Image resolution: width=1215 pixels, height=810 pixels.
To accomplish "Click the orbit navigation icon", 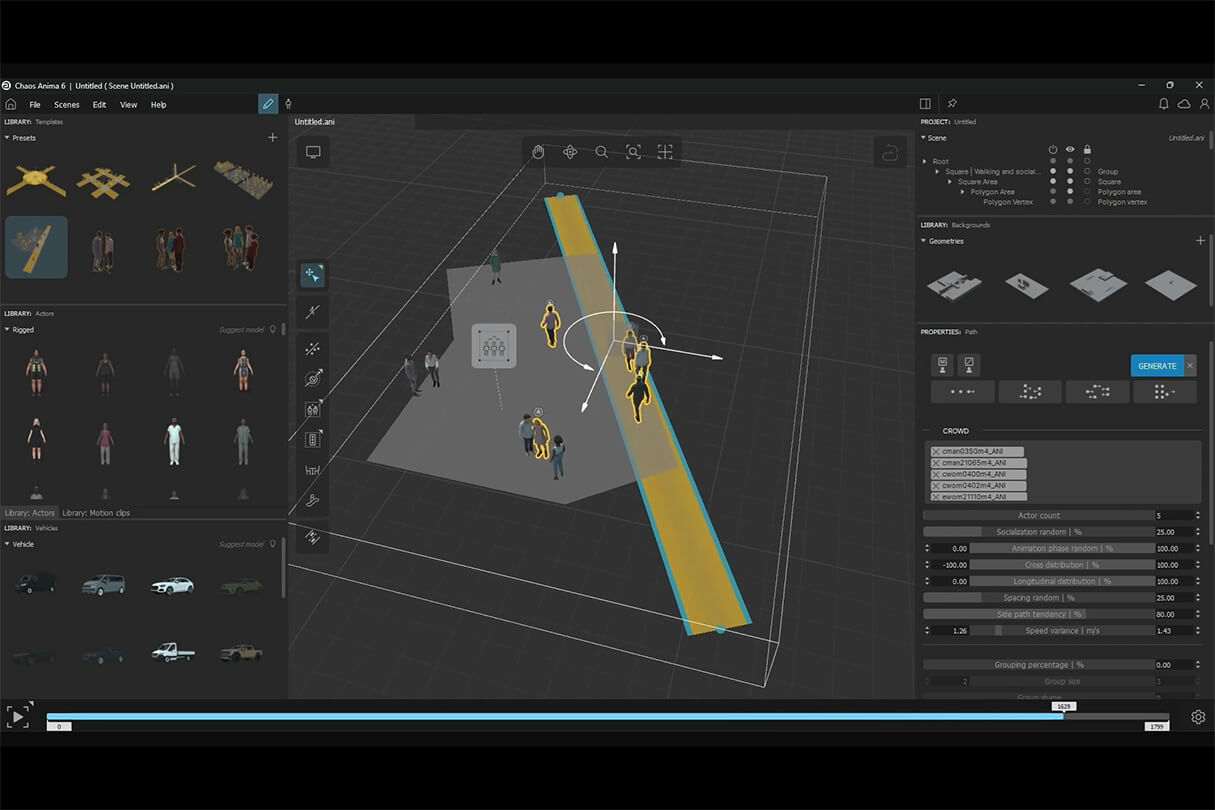I will click(570, 152).
